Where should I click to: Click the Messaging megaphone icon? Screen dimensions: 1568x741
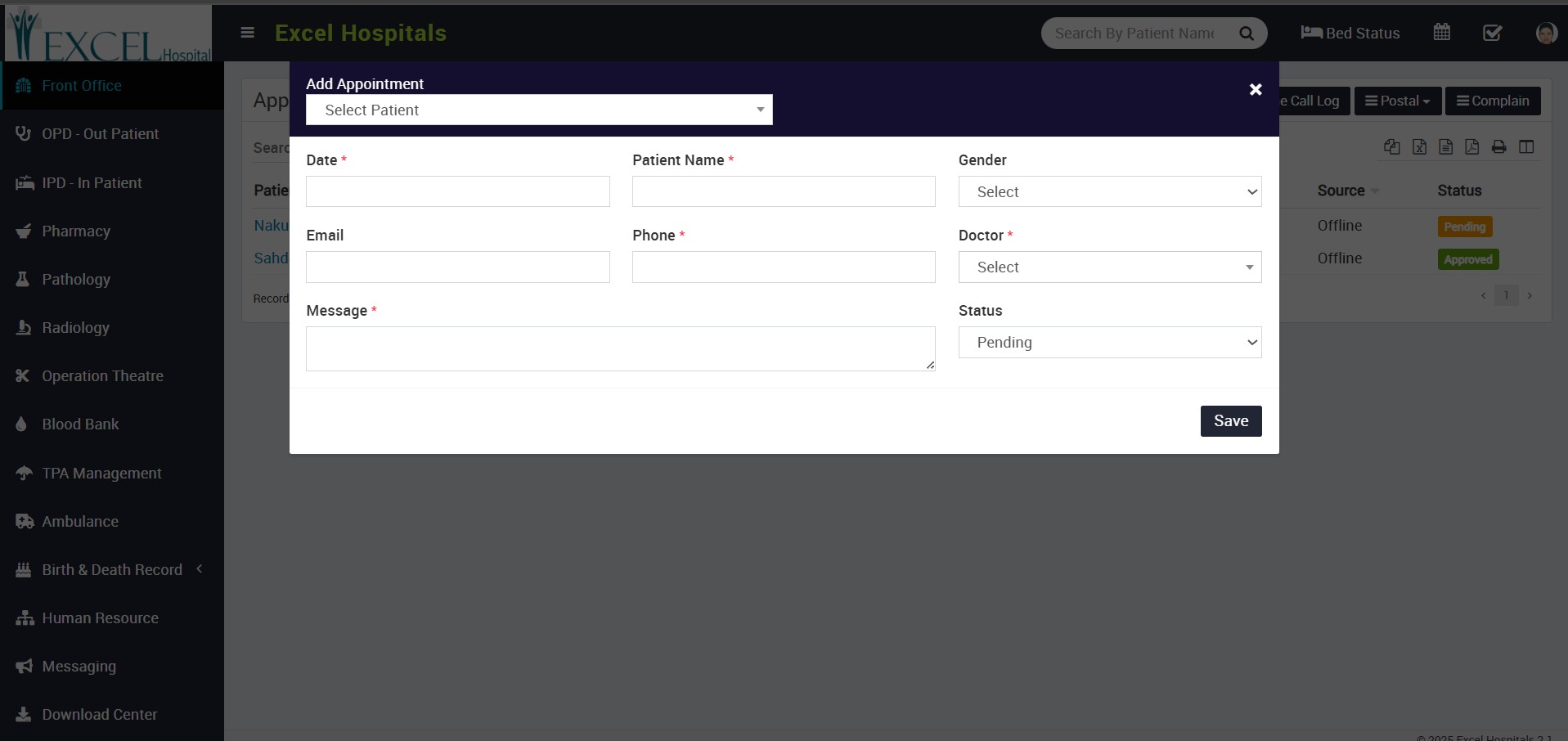pyautogui.click(x=25, y=667)
